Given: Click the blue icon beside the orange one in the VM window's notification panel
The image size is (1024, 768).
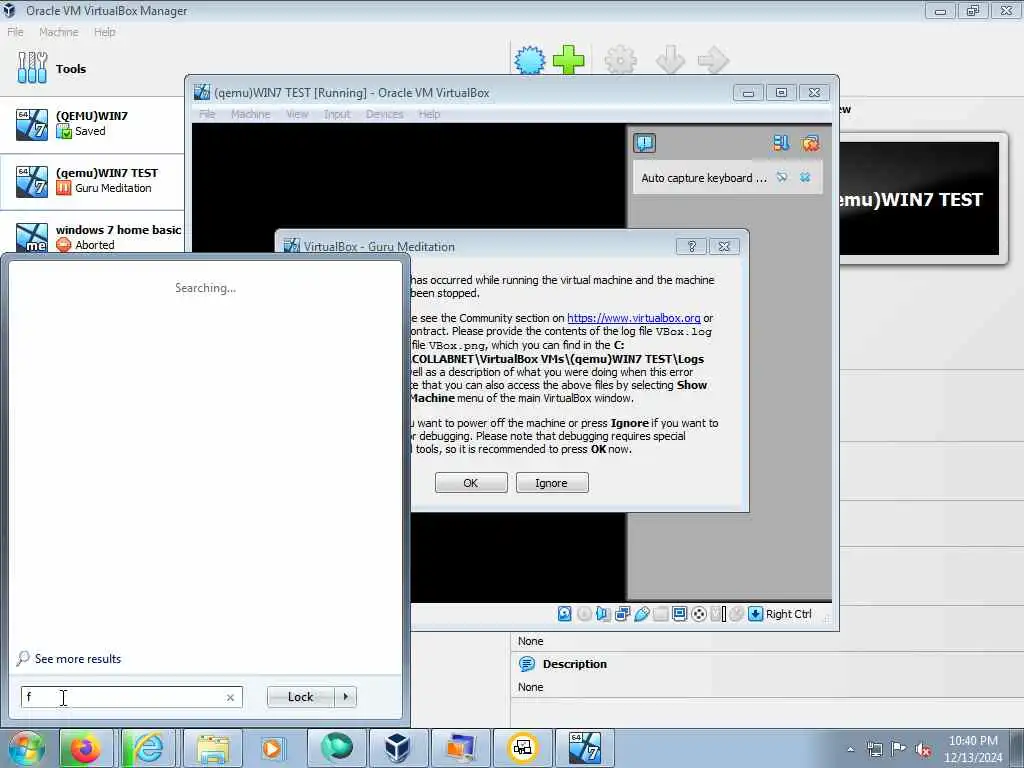Looking at the screenshot, I should 781,143.
